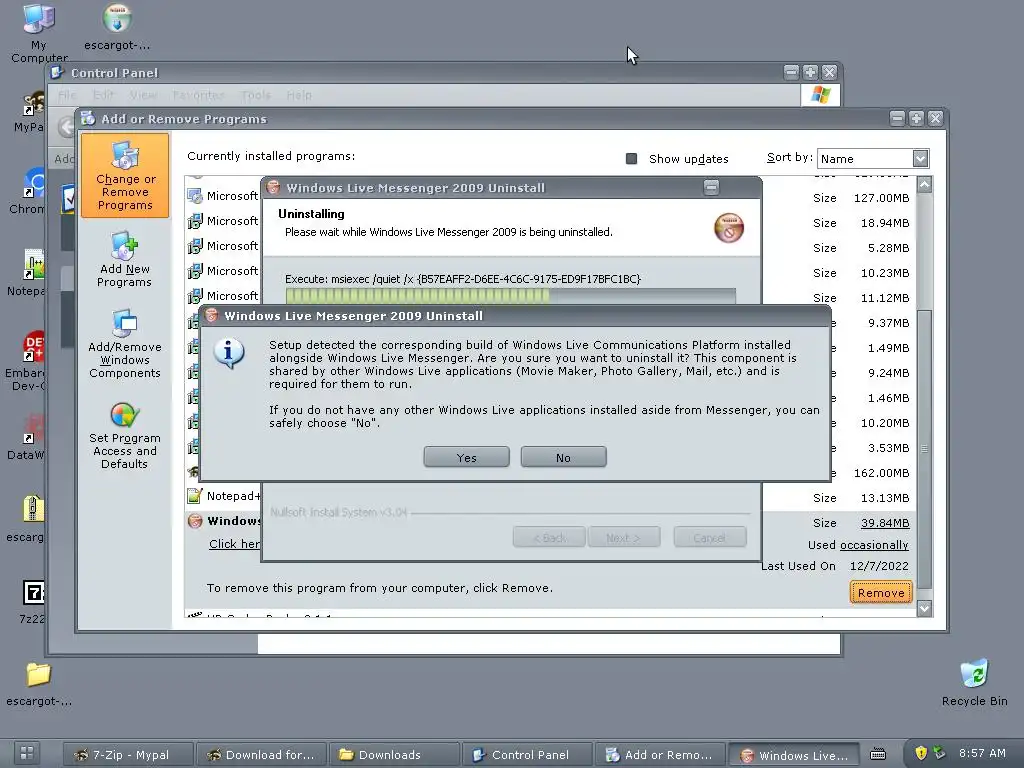Click the Control Panel window title icon
Viewport: 1024px width, 768px height.
point(57,72)
